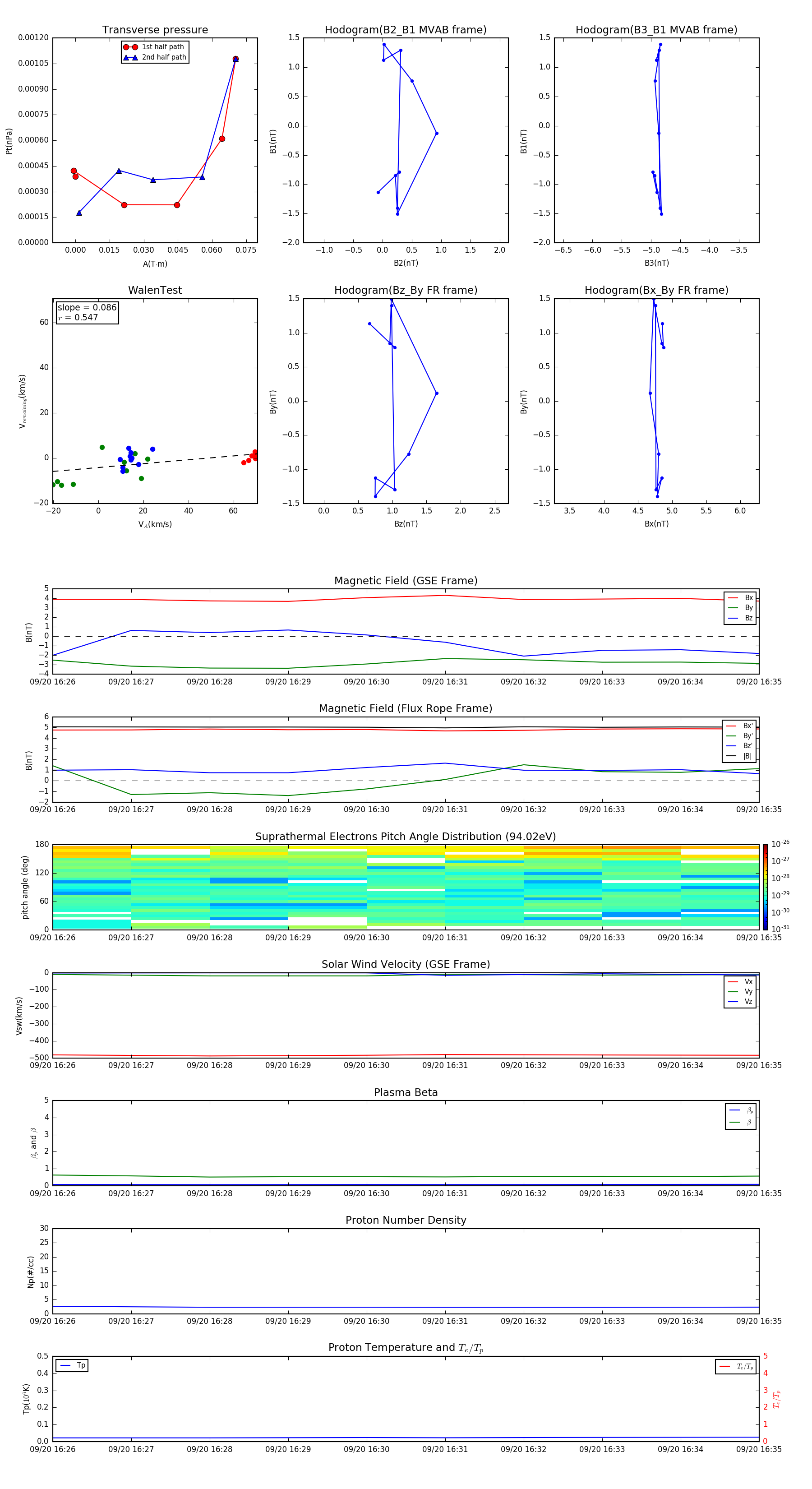
Task: Select the "2nd half path" legend entry
Action: tap(154, 57)
